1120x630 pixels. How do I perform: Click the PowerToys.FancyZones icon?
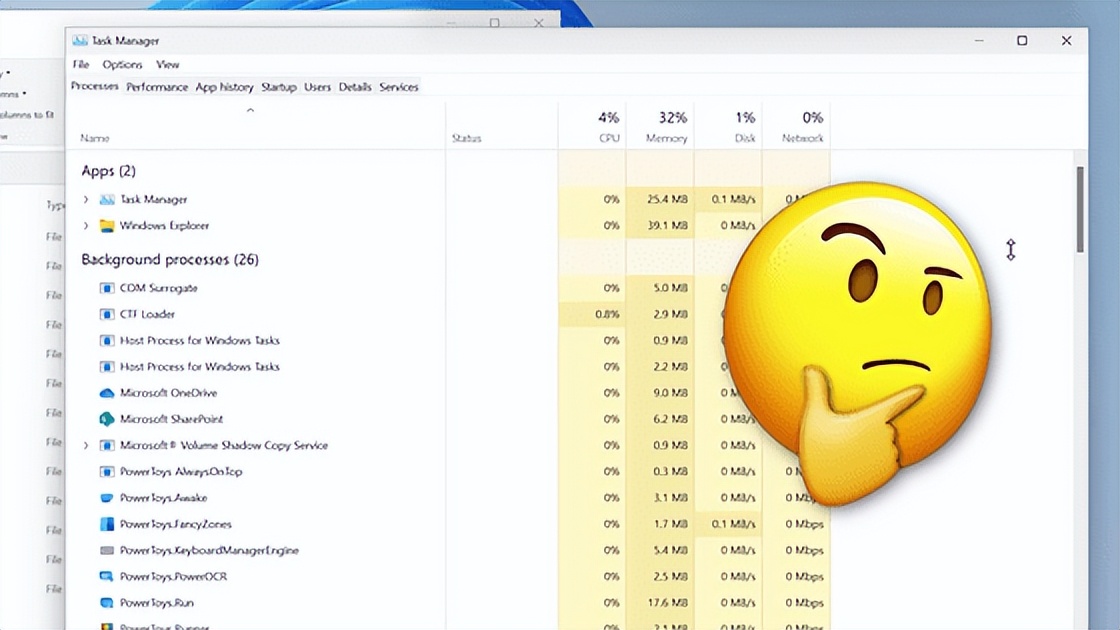click(107, 523)
